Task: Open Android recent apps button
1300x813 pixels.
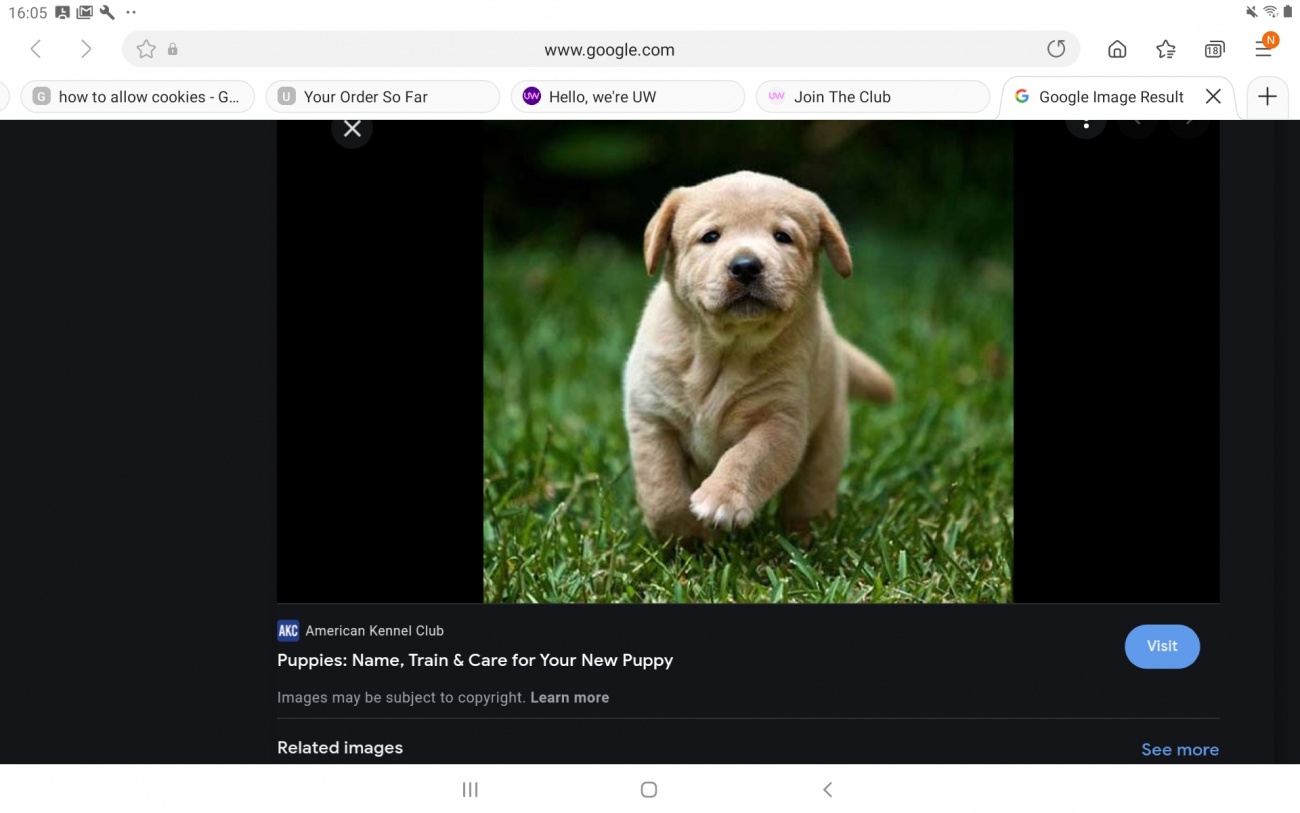Action: [470, 790]
